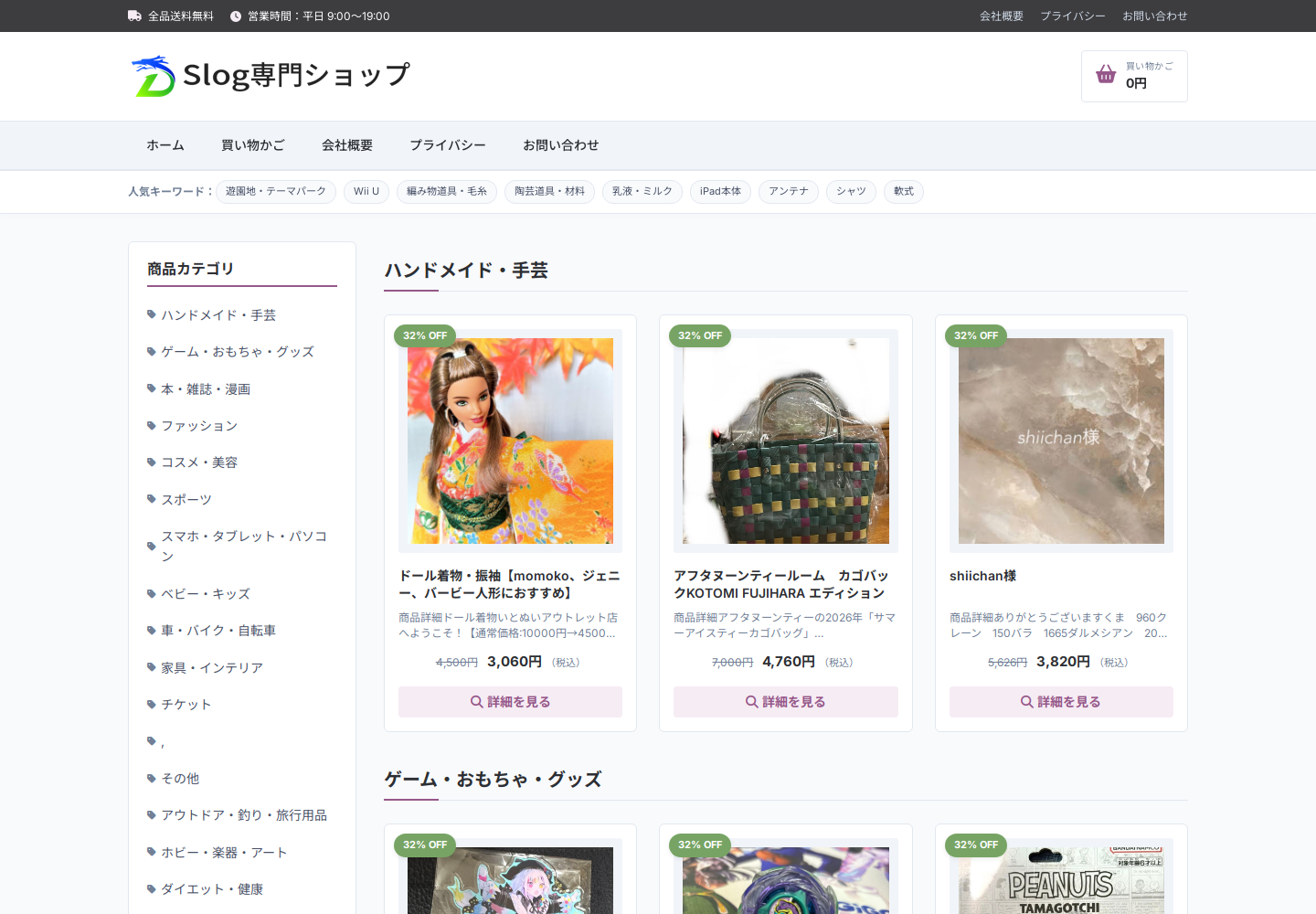This screenshot has height=914, width=1316.
Task: Select the 乳液・ミルク keyword tag
Action: [642, 191]
